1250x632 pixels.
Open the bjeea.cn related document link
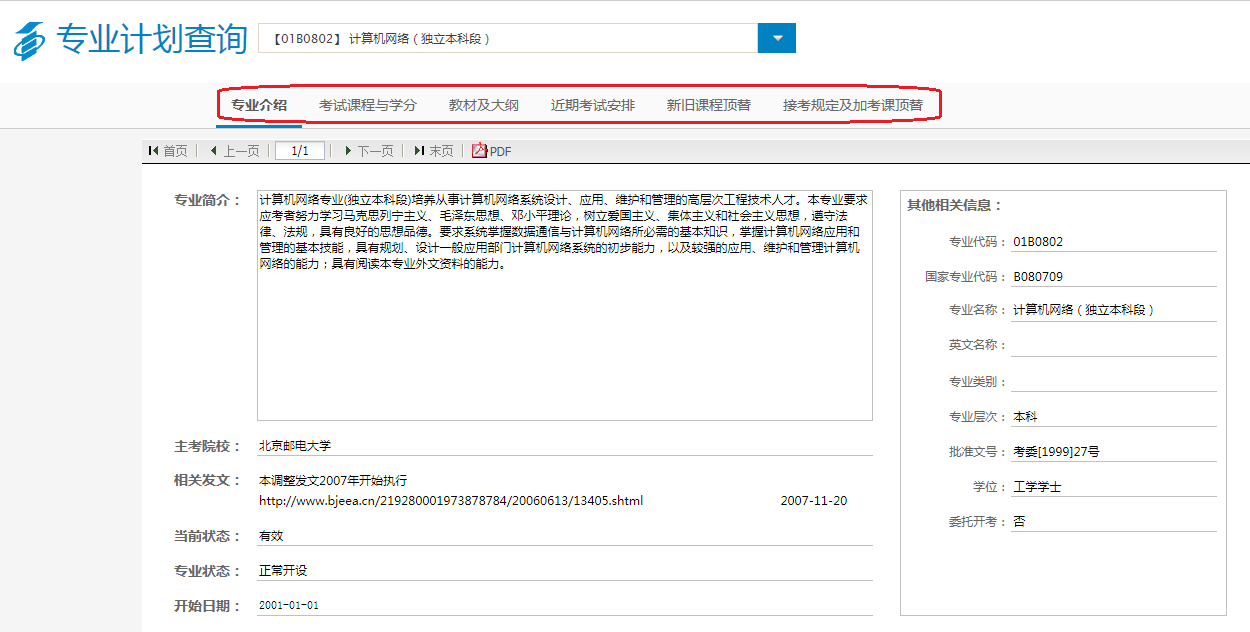451,501
